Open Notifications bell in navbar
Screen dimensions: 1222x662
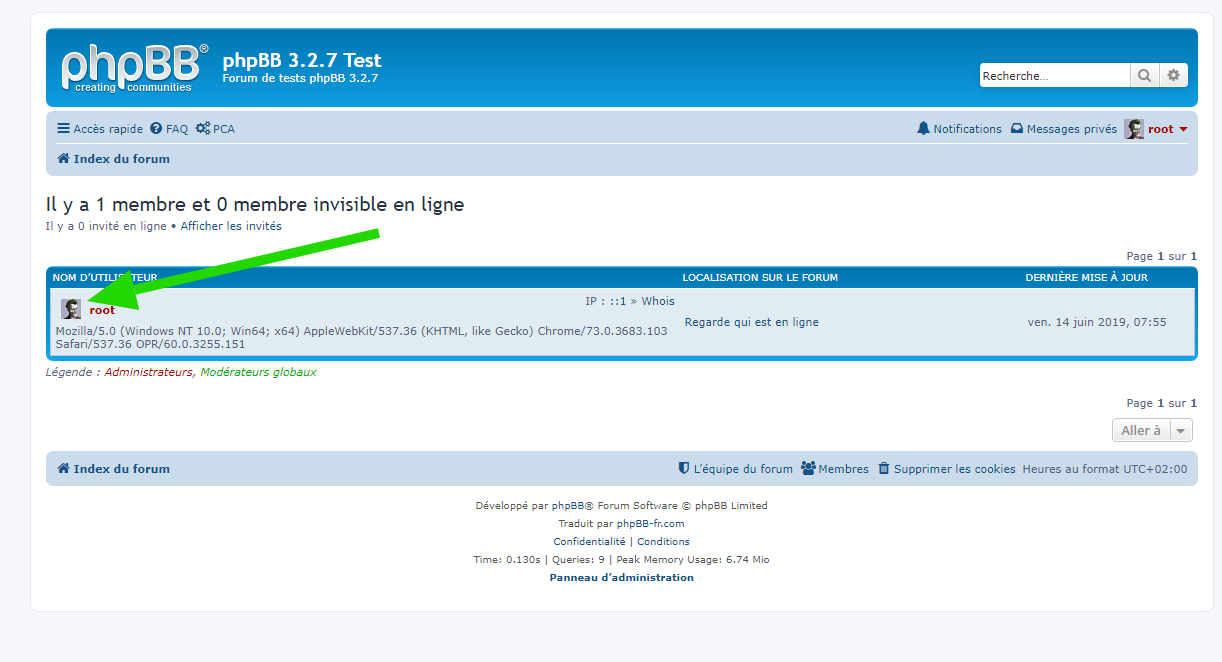tap(959, 129)
